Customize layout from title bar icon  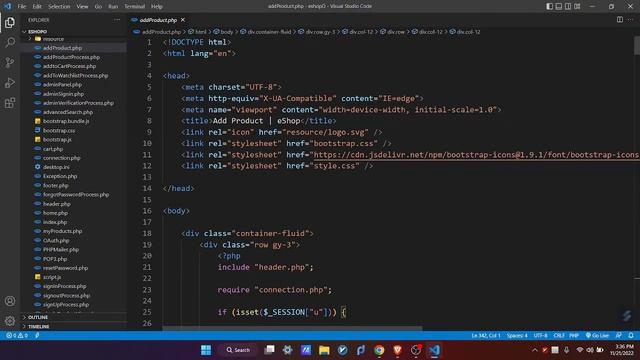pyautogui.click(x=577, y=6)
